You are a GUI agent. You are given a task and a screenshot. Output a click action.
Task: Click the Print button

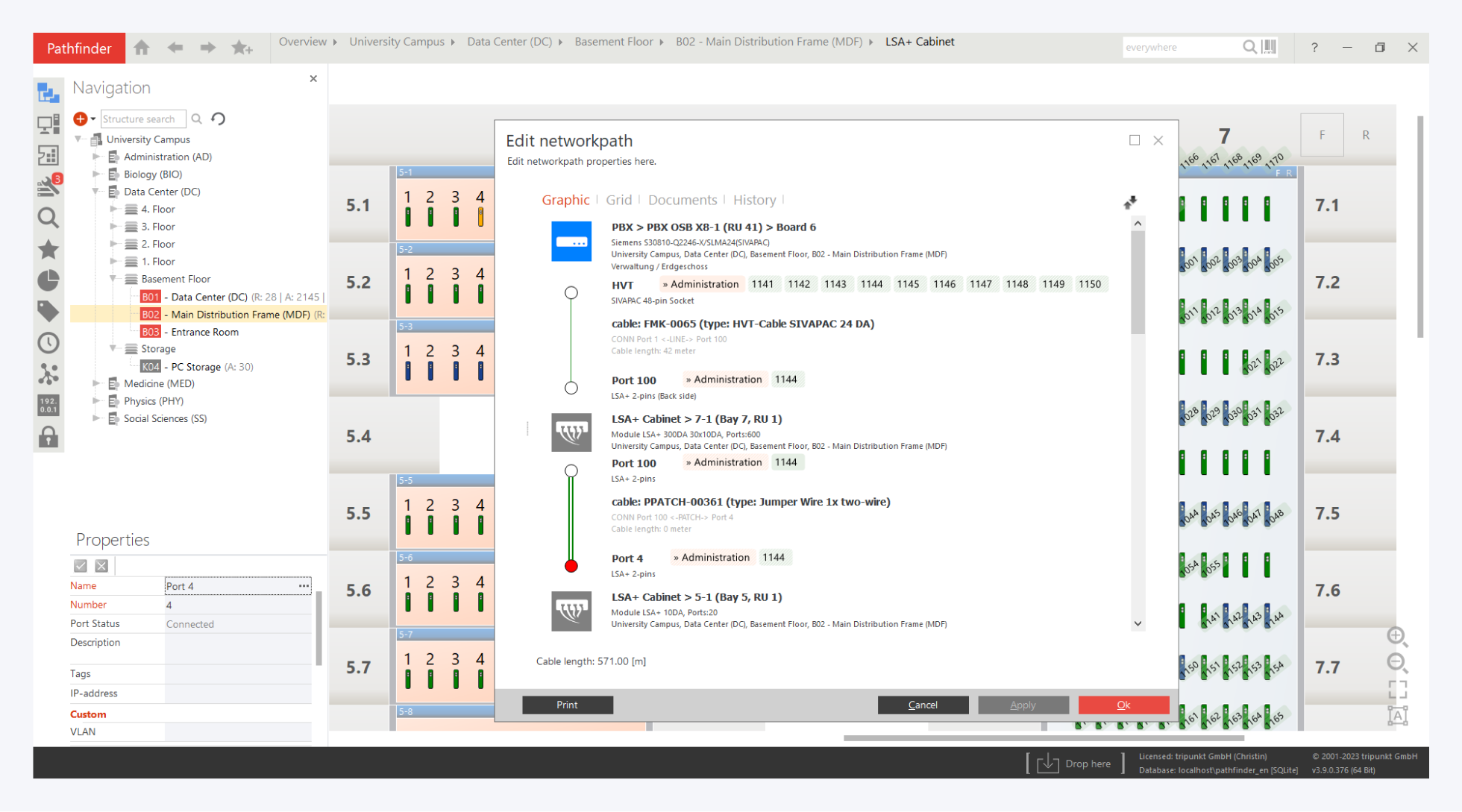[x=567, y=705]
